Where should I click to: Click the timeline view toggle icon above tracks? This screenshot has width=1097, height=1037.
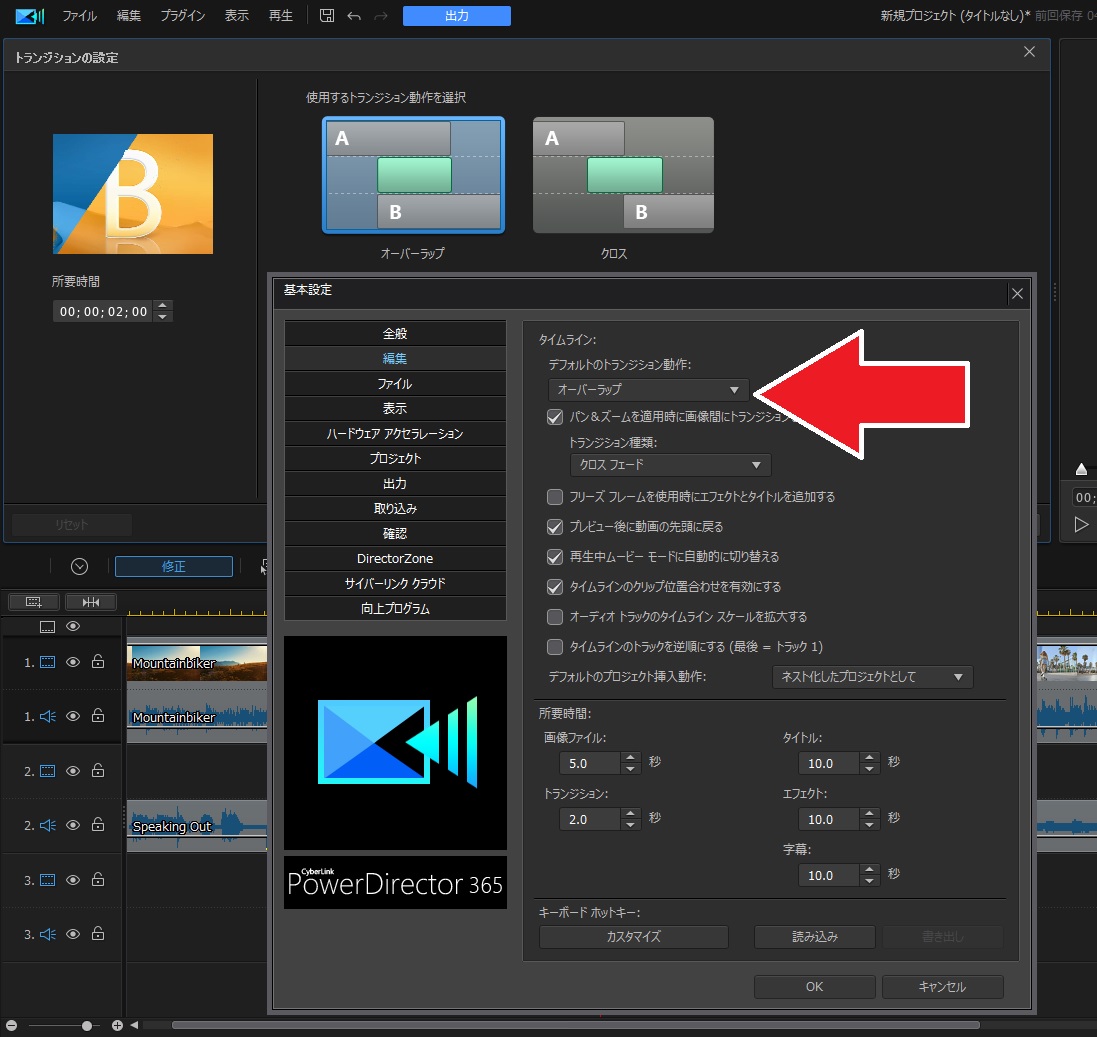pos(34,602)
